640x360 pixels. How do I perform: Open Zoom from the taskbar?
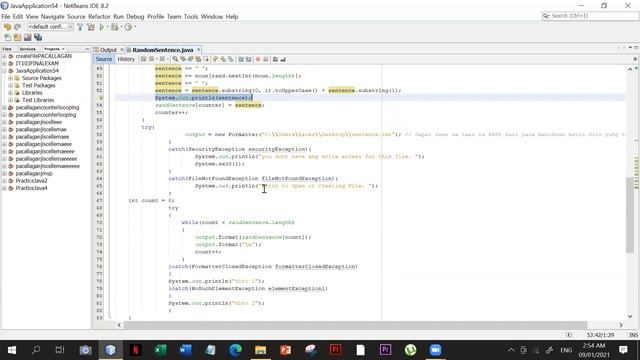[436, 350]
